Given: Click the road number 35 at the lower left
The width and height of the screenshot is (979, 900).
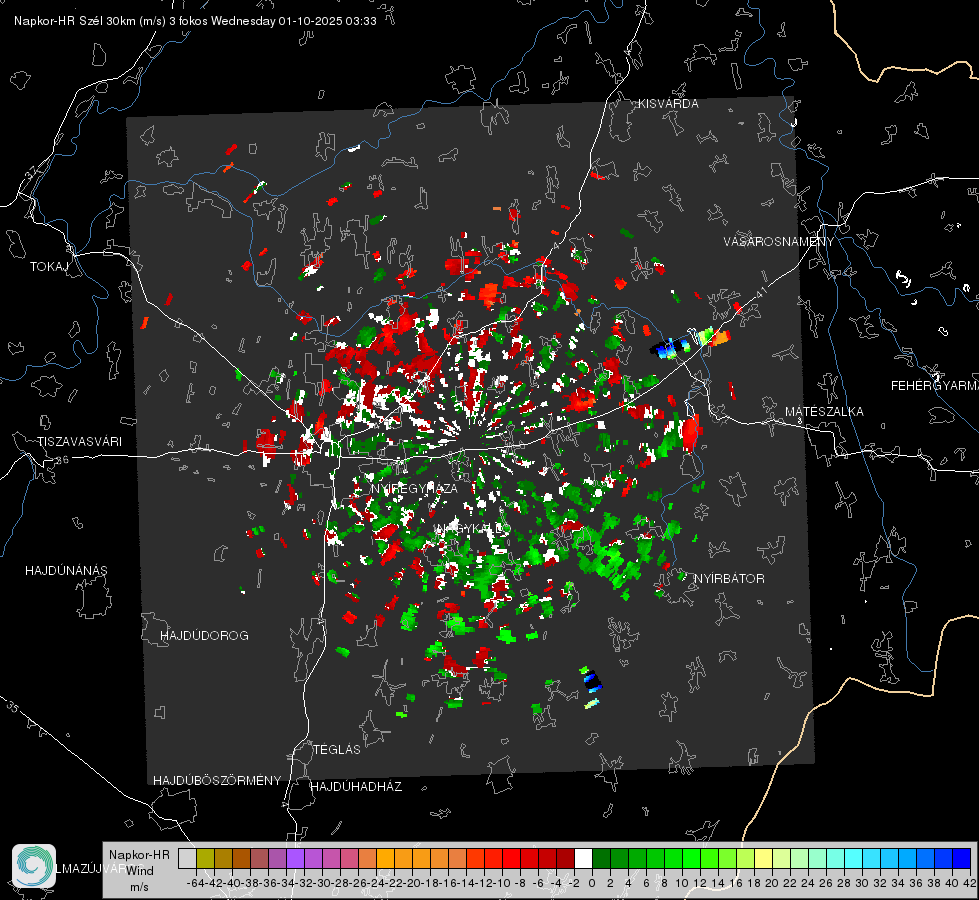Looking at the screenshot, I should [12, 706].
